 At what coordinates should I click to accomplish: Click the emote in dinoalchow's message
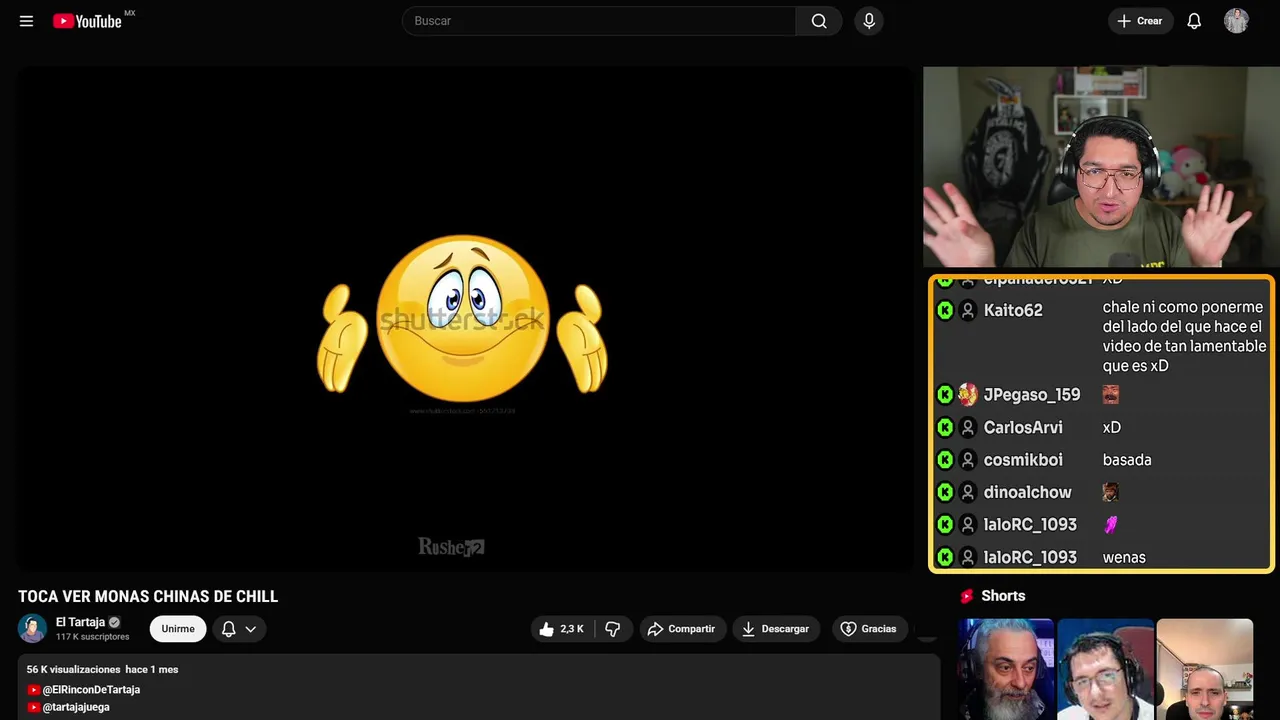pos(1110,492)
